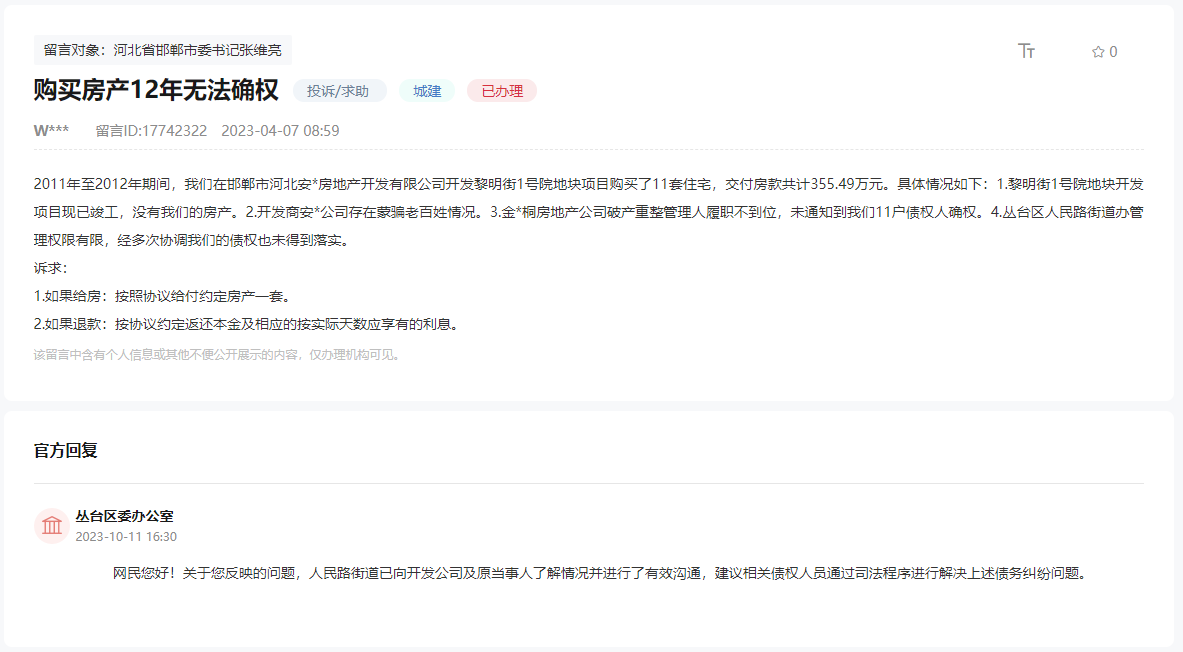Screen dimensions: 1183x652
Task: Click the title 购买房产12年无法确权
Action: (x=156, y=91)
